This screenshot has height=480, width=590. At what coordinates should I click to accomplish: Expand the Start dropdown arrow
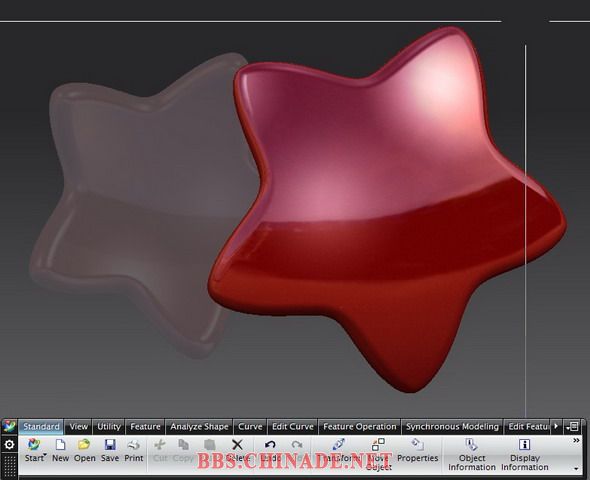click(x=45, y=455)
